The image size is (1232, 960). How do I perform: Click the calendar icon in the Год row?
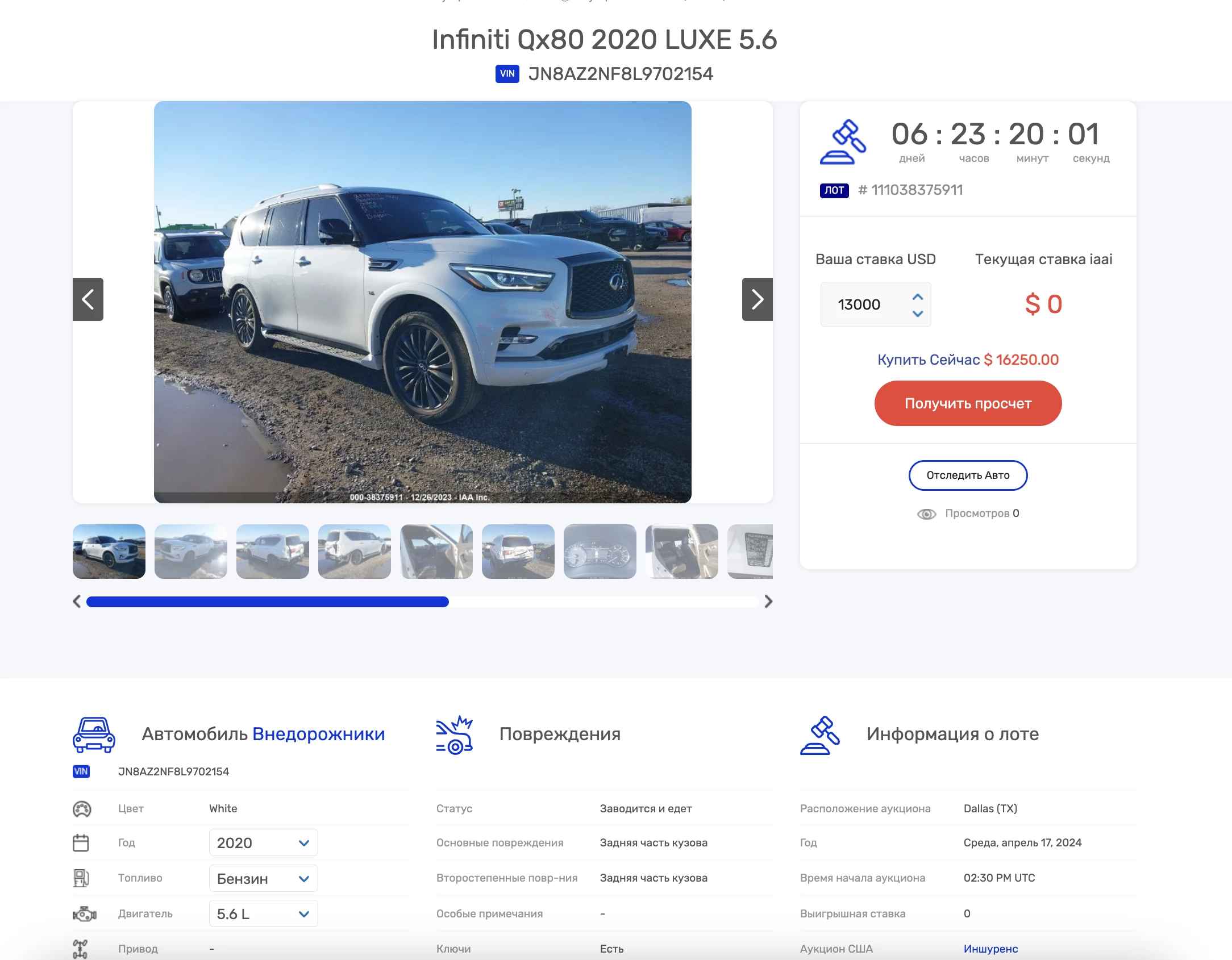[x=81, y=843]
